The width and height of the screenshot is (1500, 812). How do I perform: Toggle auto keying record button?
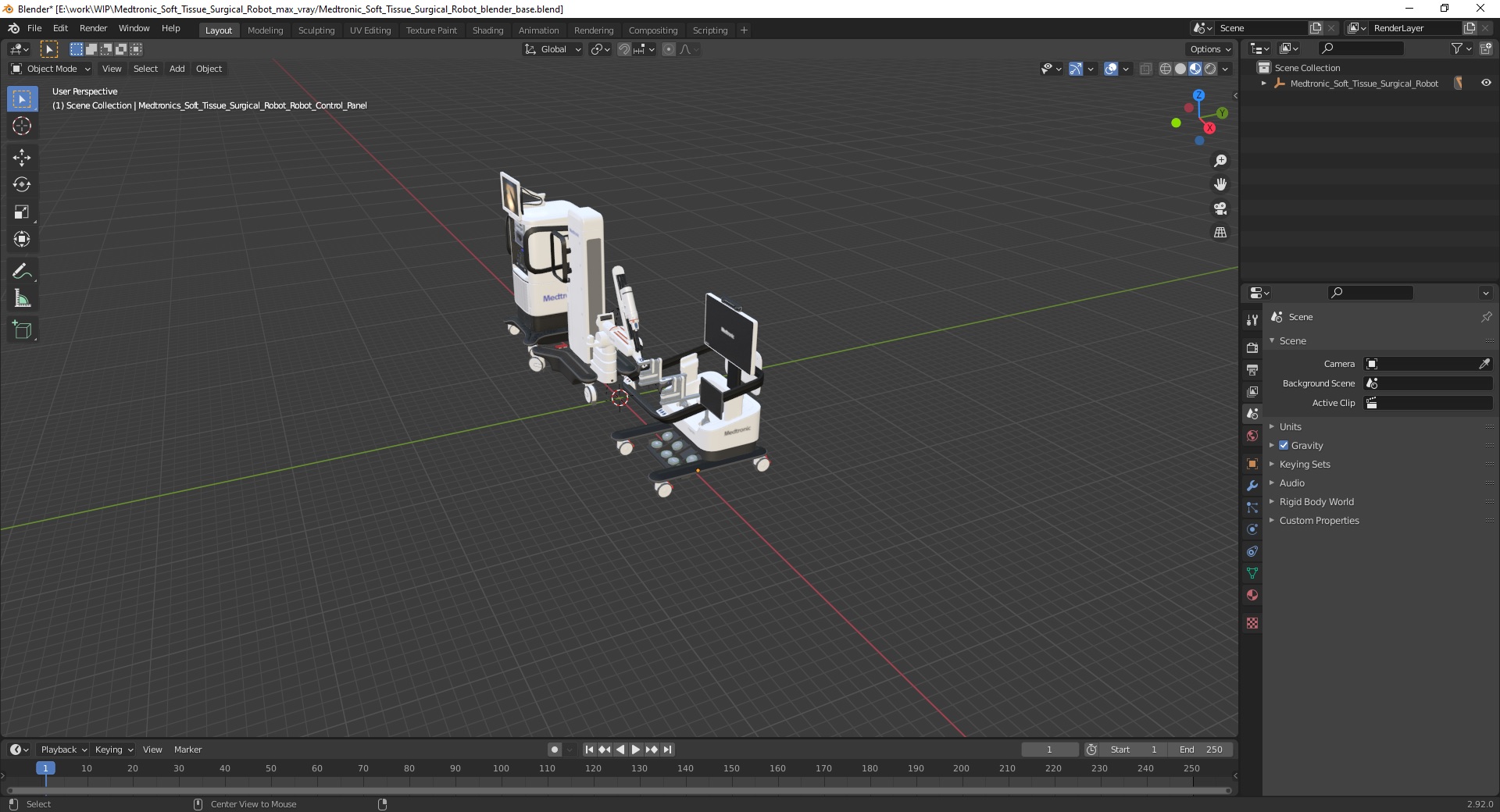pyautogui.click(x=555, y=750)
